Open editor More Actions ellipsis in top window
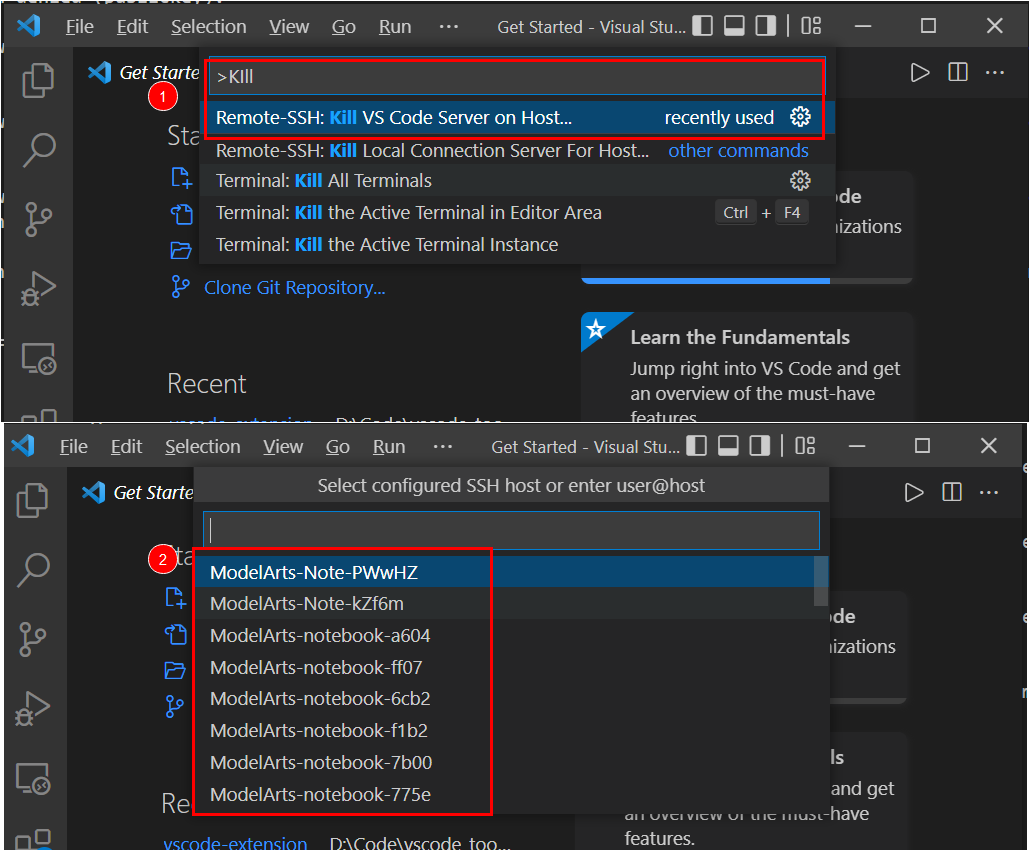 tap(995, 72)
